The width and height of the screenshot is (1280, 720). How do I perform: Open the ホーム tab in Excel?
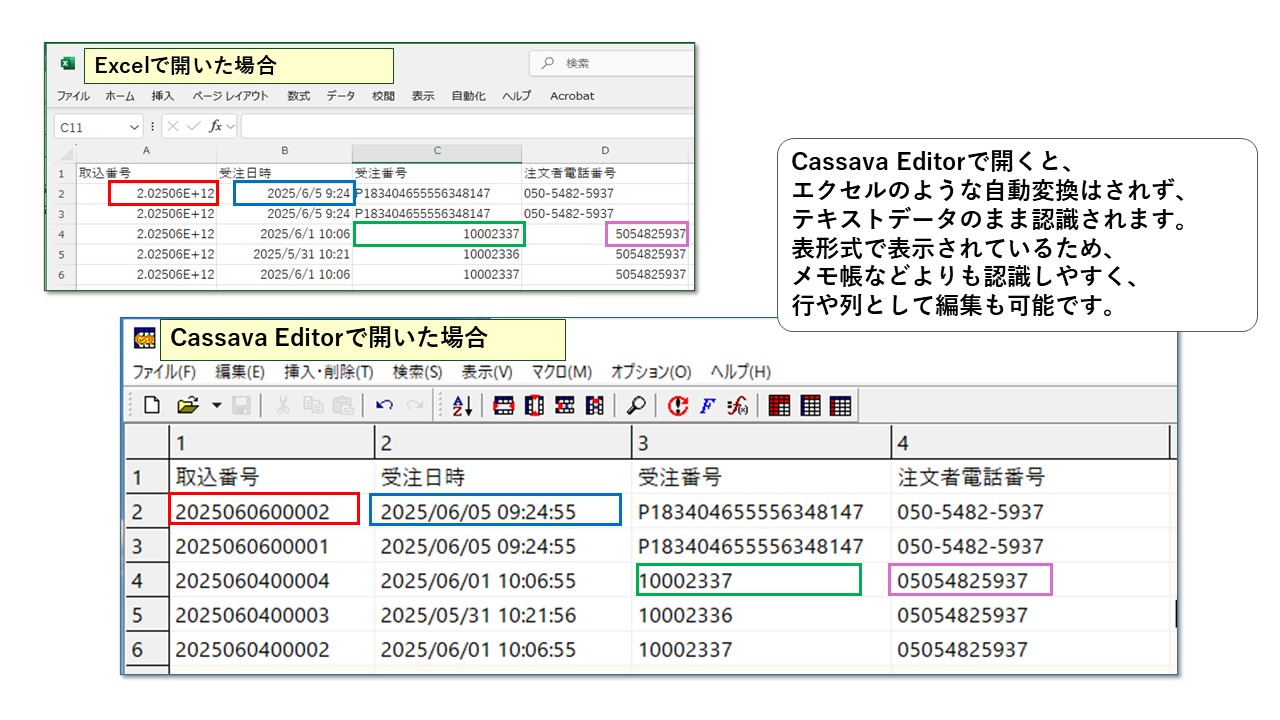(x=120, y=96)
